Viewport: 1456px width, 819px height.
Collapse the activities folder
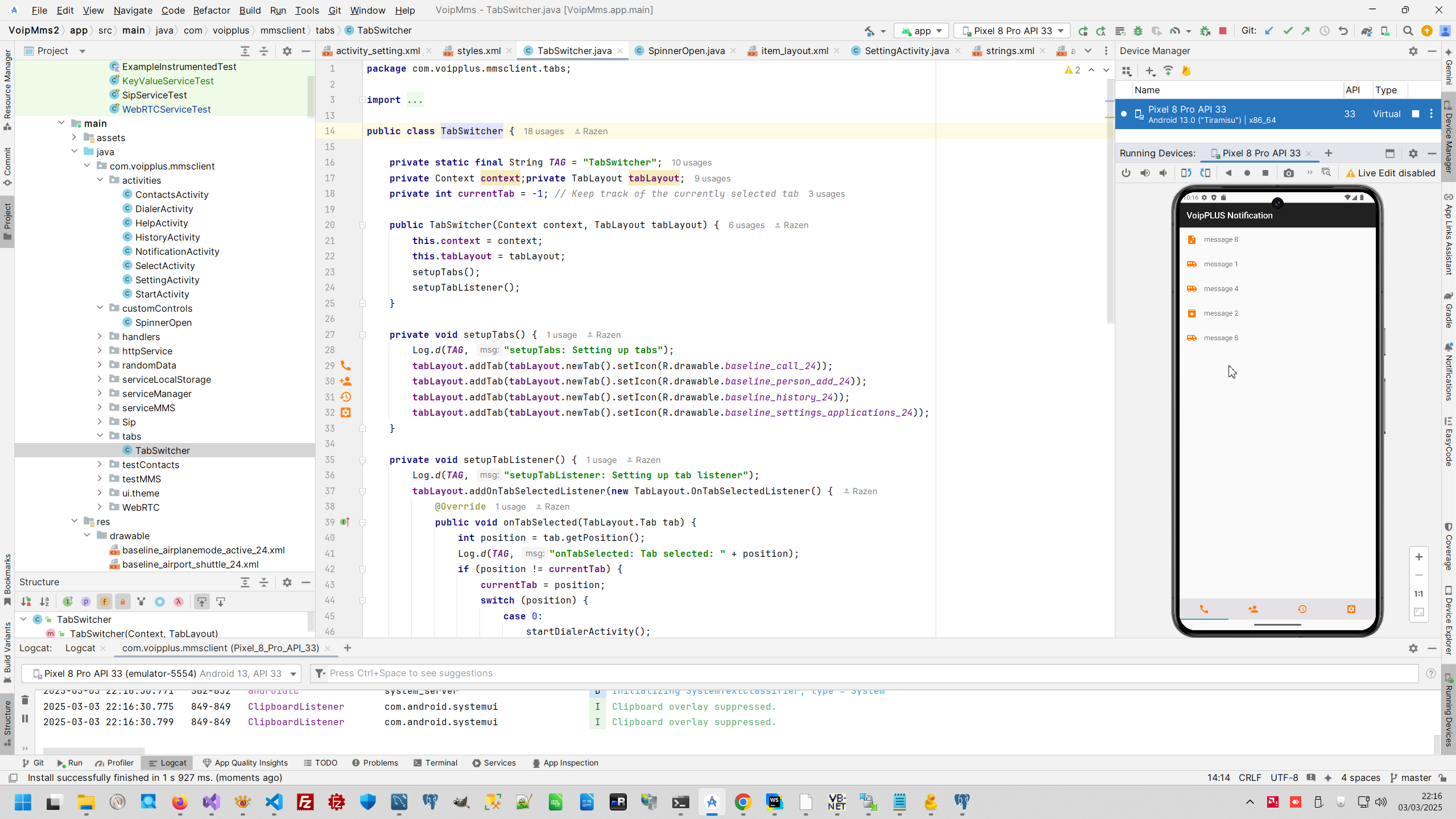(100, 180)
